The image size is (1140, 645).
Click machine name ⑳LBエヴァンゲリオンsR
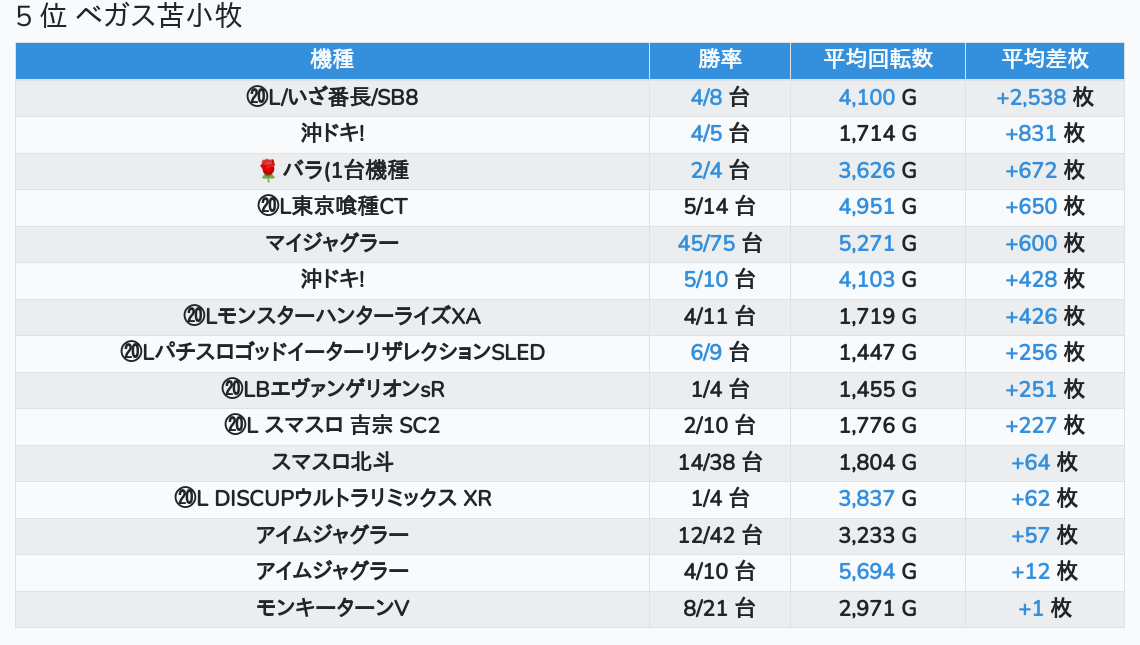[x=332, y=389]
